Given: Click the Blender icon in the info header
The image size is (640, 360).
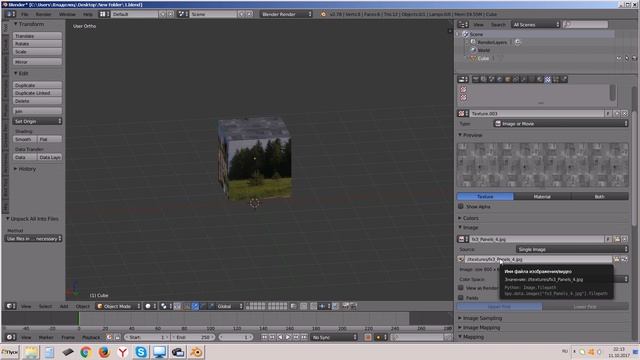Looking at the screenshot, I should [x=323, y=14].
